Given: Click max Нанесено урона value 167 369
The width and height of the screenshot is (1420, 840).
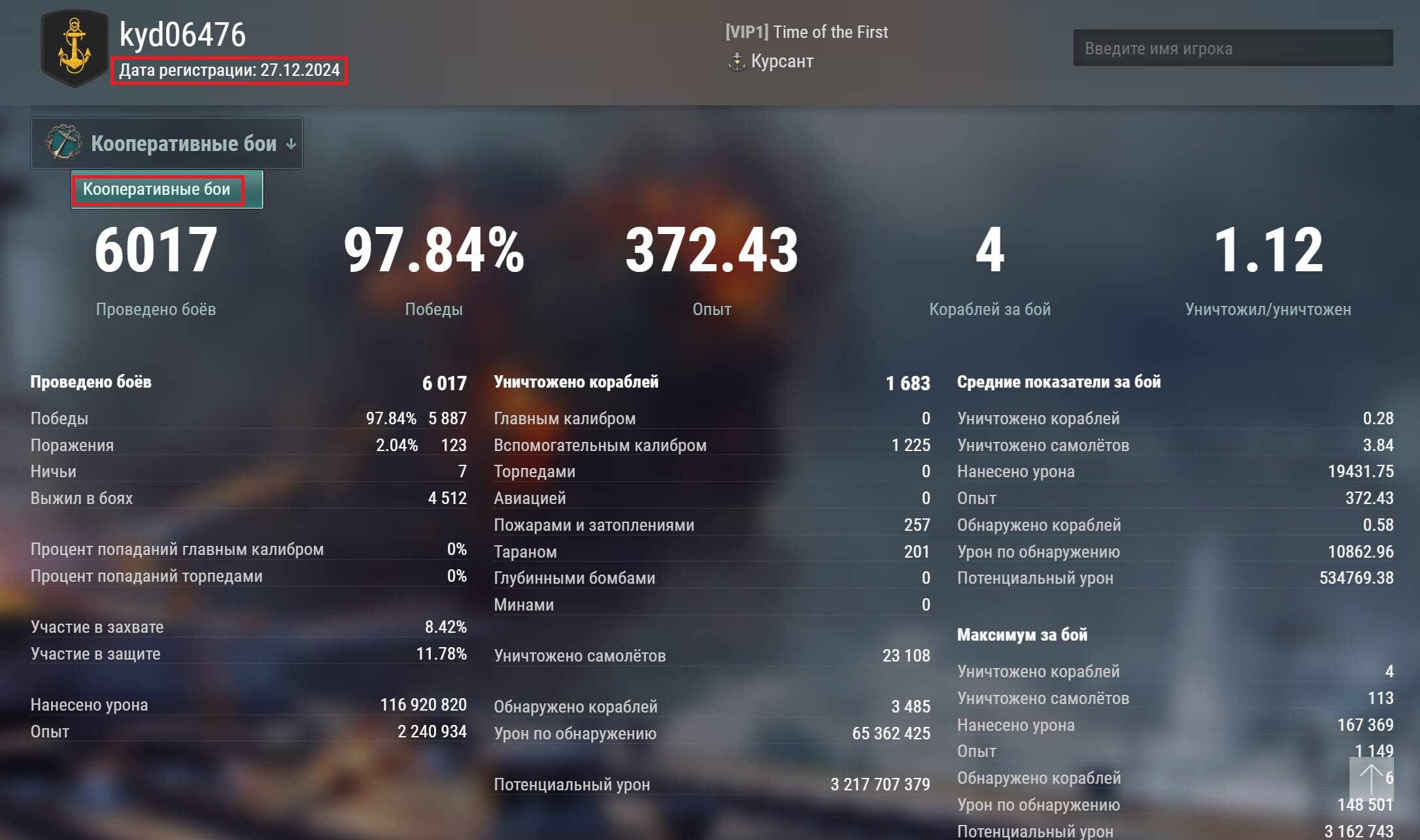Looking at the screenshot, I should point(1366,725).
